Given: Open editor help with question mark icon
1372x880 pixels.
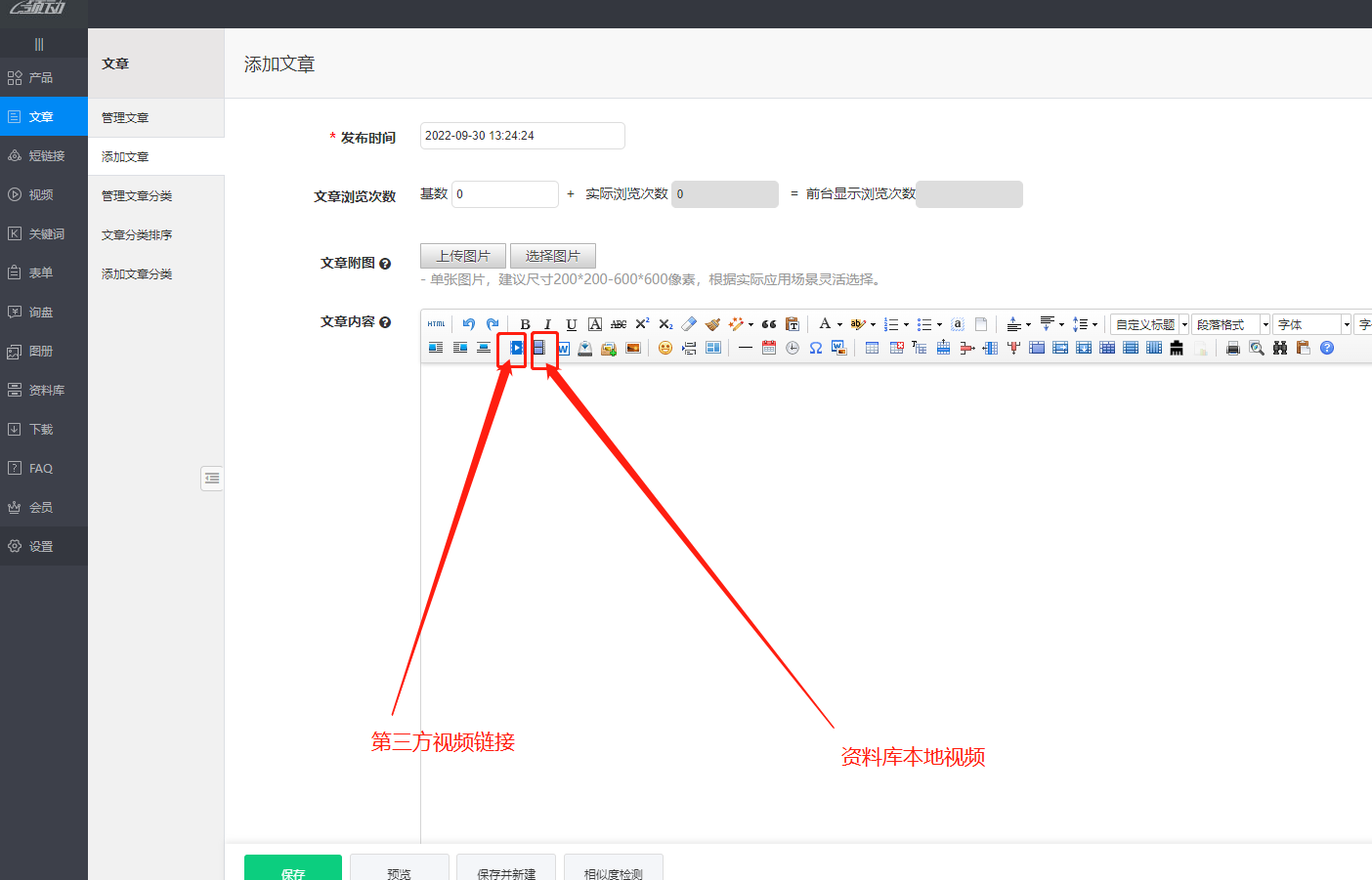Looking at the screenshot, I should click(x=1328, y=348).
